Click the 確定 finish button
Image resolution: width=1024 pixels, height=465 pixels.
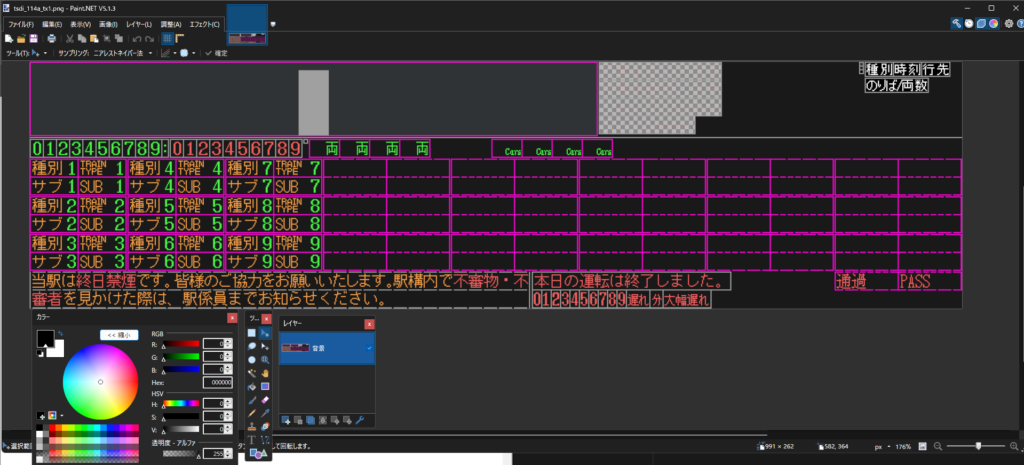click(216, 53)
